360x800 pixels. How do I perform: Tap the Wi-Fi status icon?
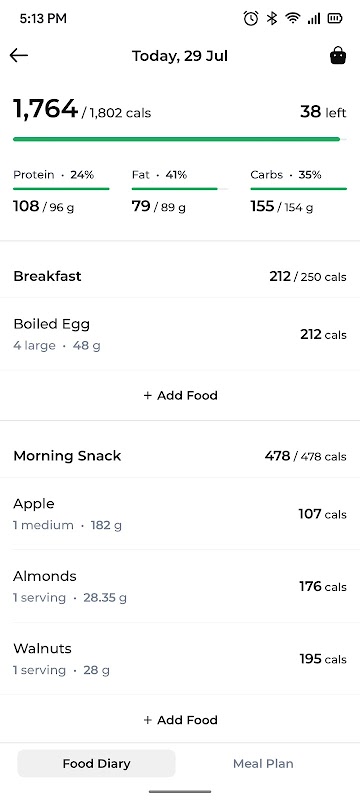293,19
